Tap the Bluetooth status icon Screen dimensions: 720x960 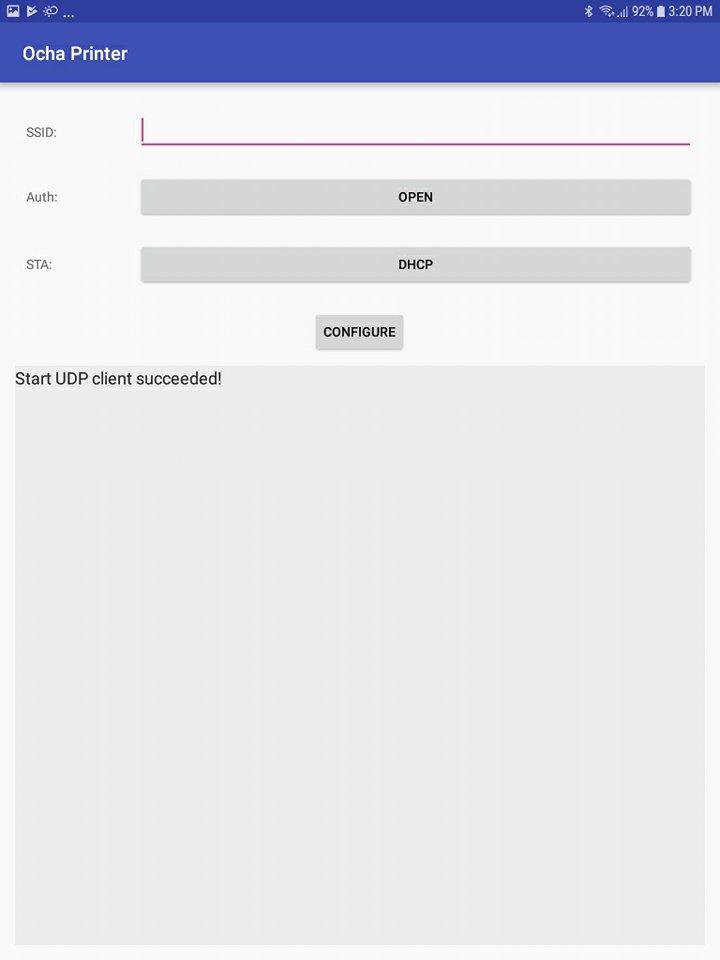pyautogui.click(x=589, y=11)
